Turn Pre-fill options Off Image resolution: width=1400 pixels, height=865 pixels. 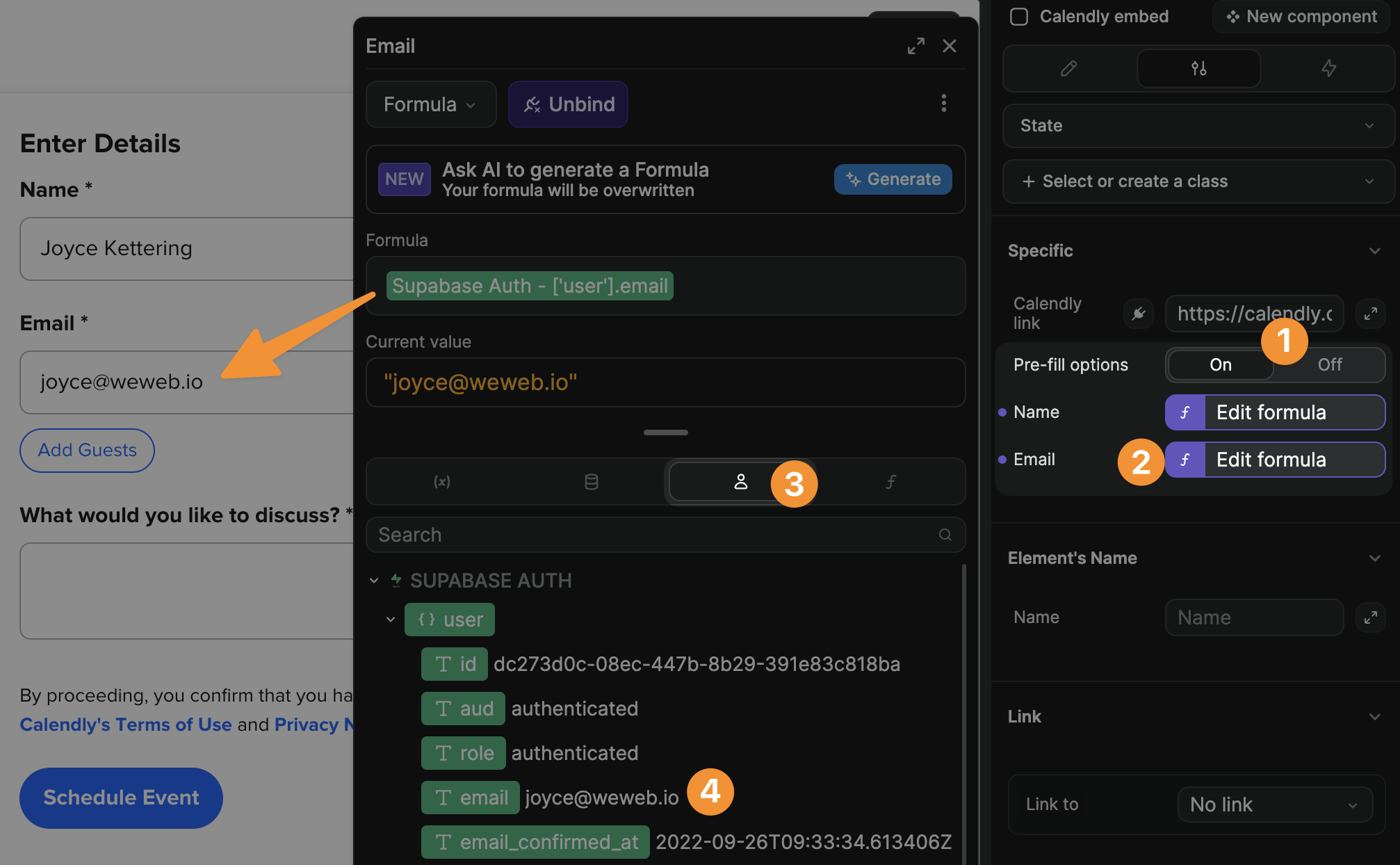(x=1328, y=364)
